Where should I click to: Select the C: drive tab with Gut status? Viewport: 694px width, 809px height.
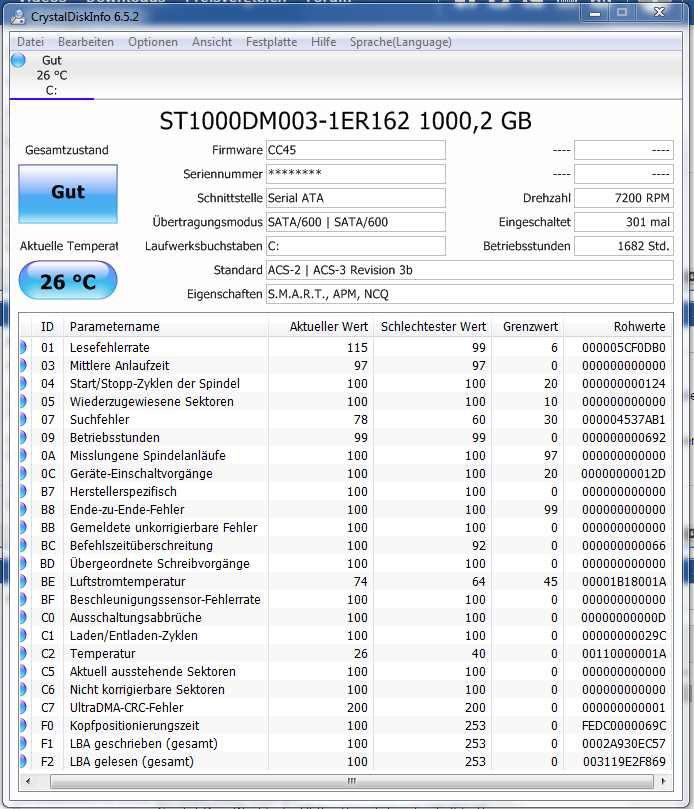[x=52, y=75]
